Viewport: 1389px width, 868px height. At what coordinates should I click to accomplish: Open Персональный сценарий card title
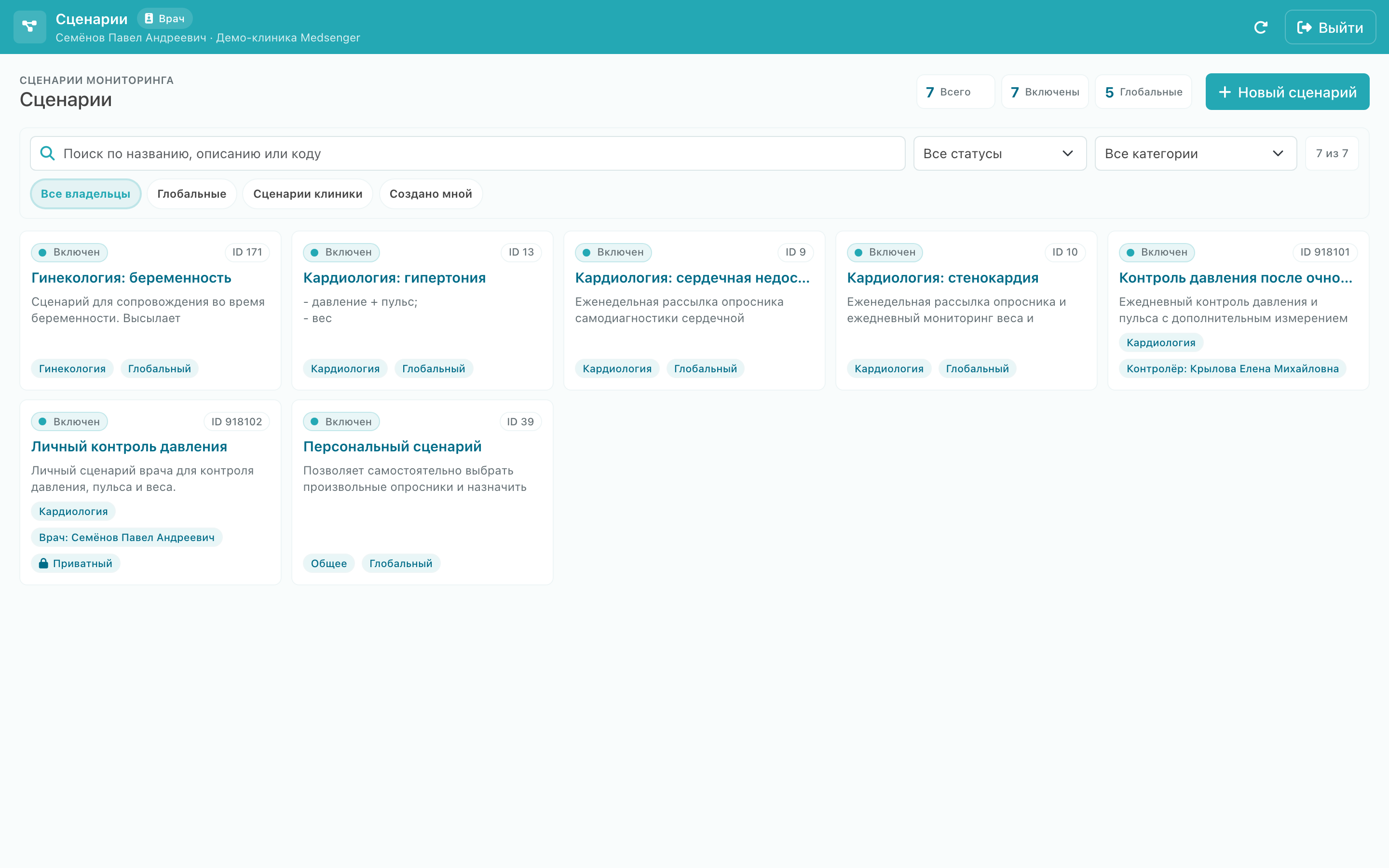pos(392,447)
